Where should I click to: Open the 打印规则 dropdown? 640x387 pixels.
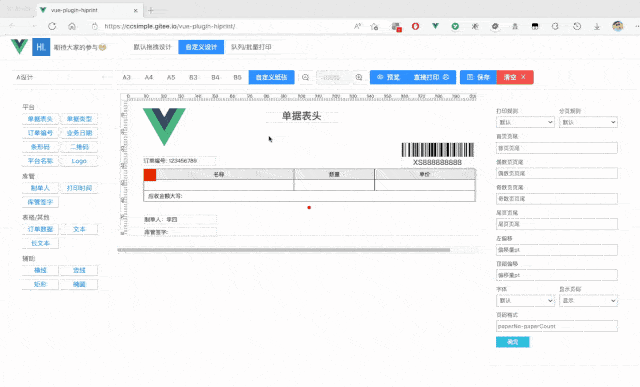[525, 122]
